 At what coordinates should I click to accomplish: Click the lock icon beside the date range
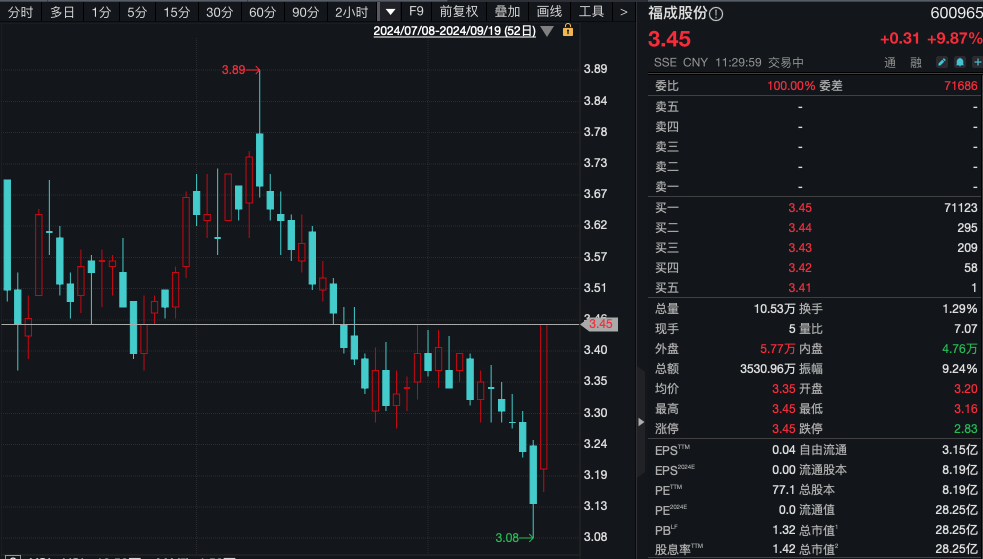coord(568,31)
